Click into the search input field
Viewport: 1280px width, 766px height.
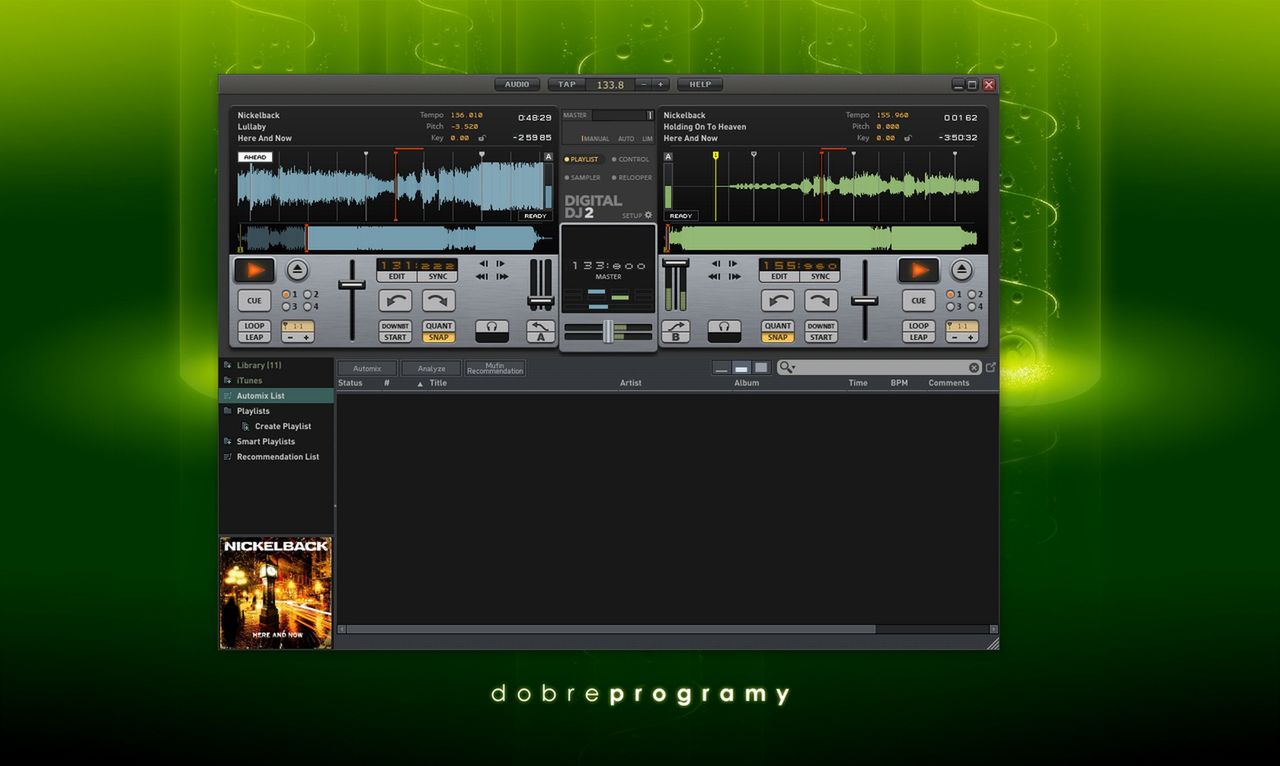tap(882, 368)
